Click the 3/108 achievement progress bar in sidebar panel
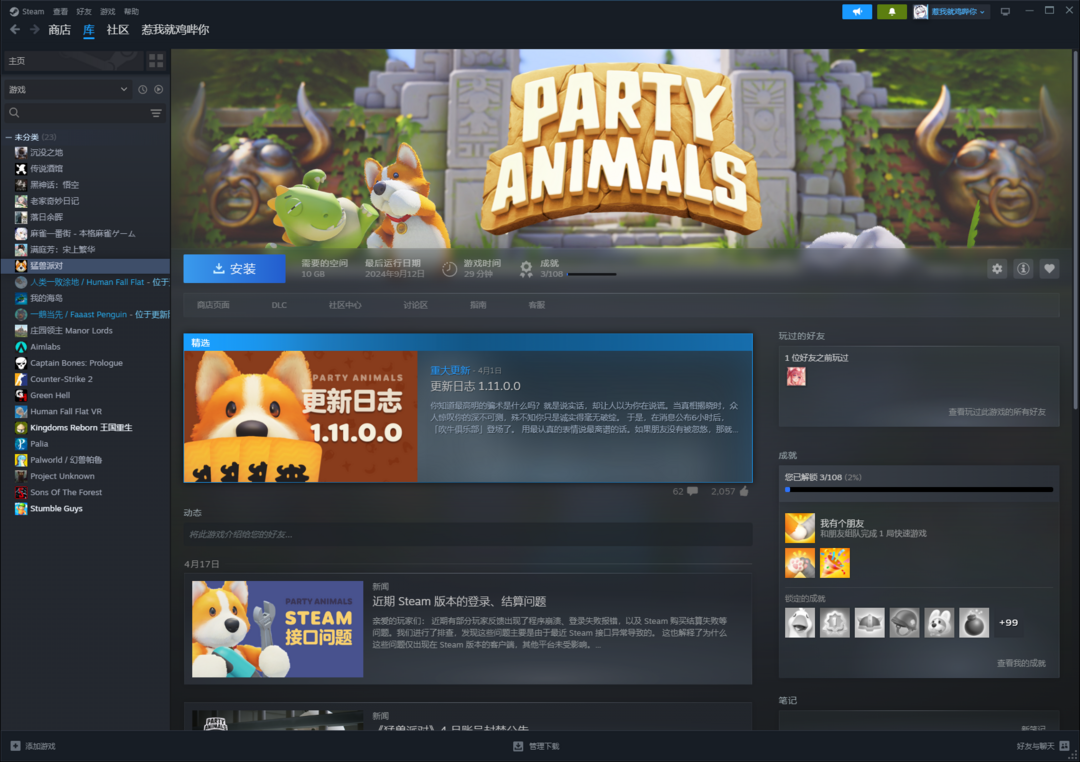Screen dimensions: 1080x762 pos(919,490)
